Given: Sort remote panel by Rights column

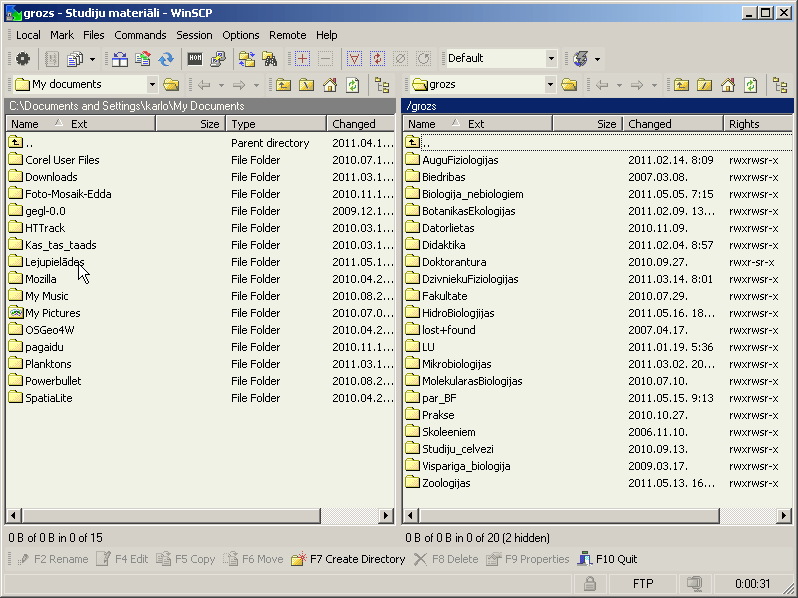Looking at the screenshot, I should pos(758,124).
